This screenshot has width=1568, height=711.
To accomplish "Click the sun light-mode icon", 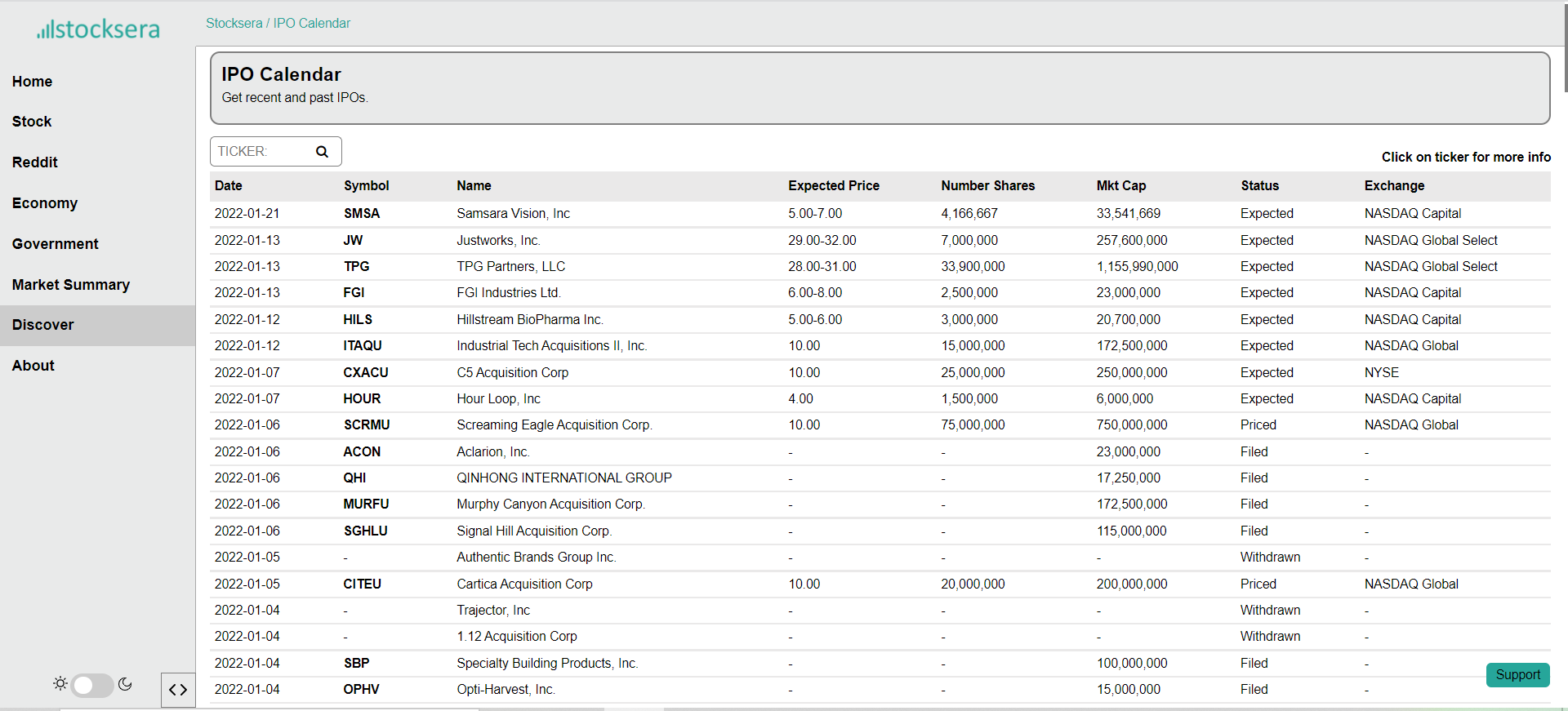I will tap(60, 684).
